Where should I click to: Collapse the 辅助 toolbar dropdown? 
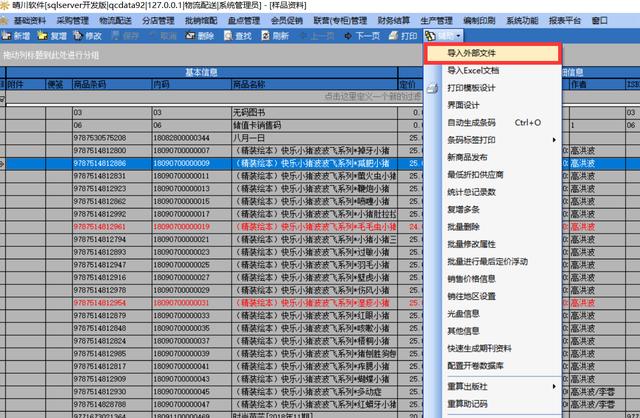[x=443, y=36]
